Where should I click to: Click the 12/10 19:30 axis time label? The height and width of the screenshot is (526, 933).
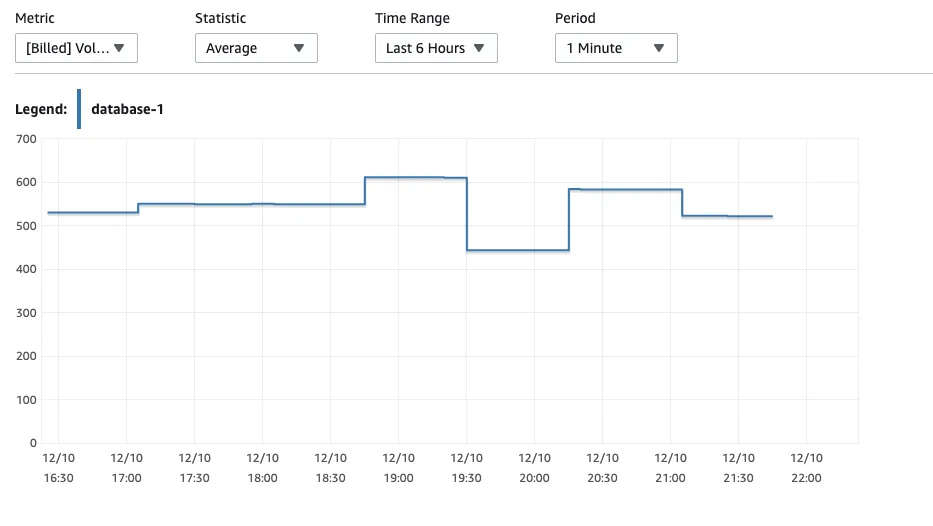466,468
